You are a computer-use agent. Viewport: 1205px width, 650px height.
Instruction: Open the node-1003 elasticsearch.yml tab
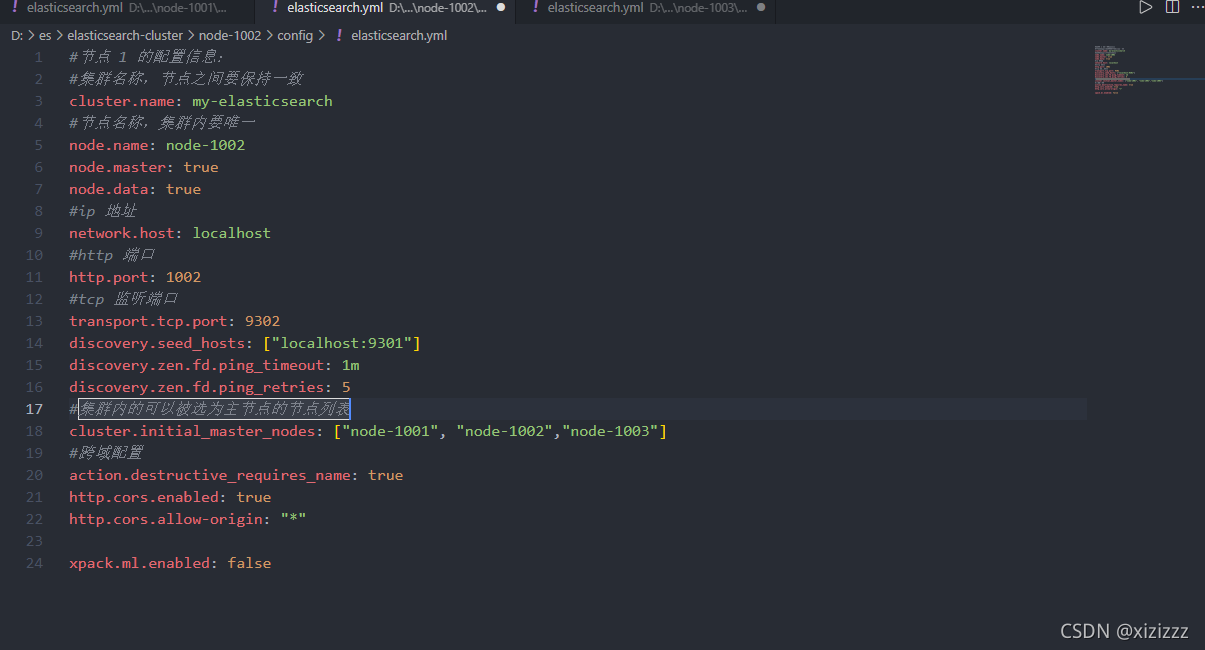pyautogui.click(x=645, y=8)
